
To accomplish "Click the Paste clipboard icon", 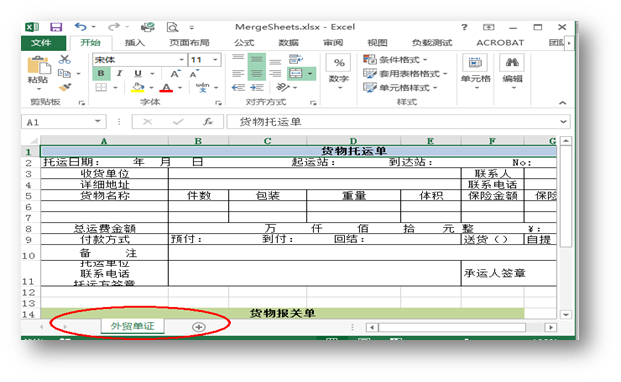I will (x=38, y=65).
